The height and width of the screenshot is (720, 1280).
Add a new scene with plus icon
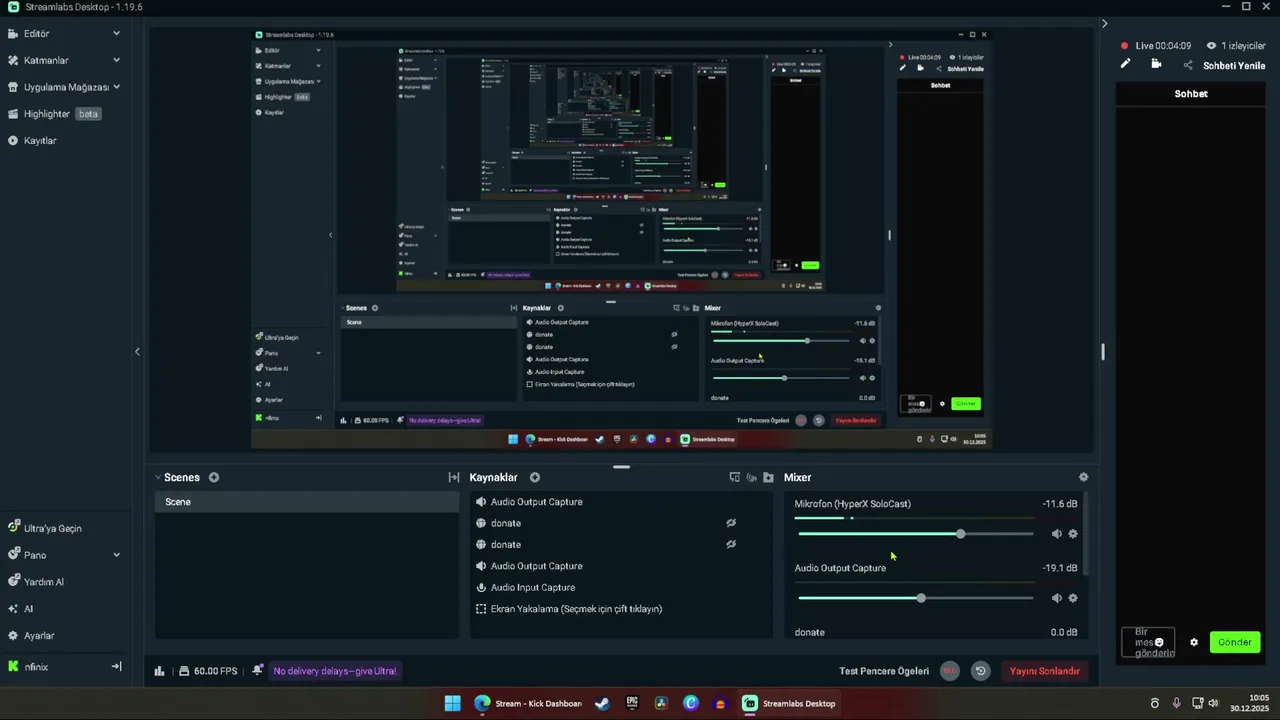[214, 478]
